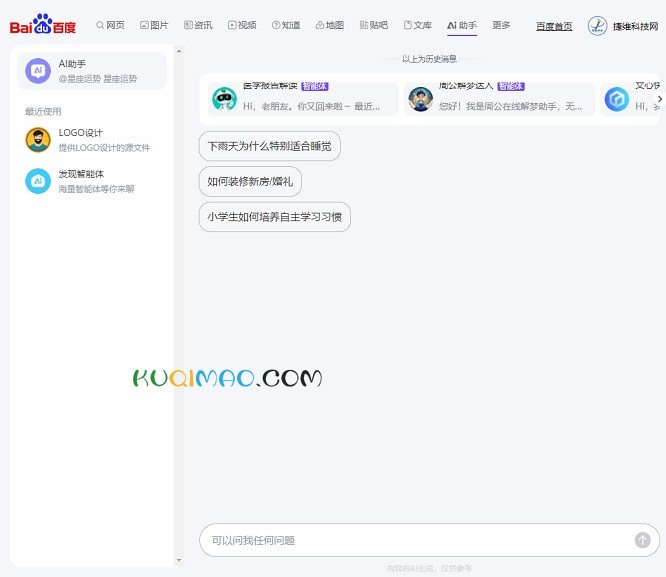The height and width of the screenshot is (577, 666).
Task: Open the 图片 images tab
Action: (x=154, y=25)
